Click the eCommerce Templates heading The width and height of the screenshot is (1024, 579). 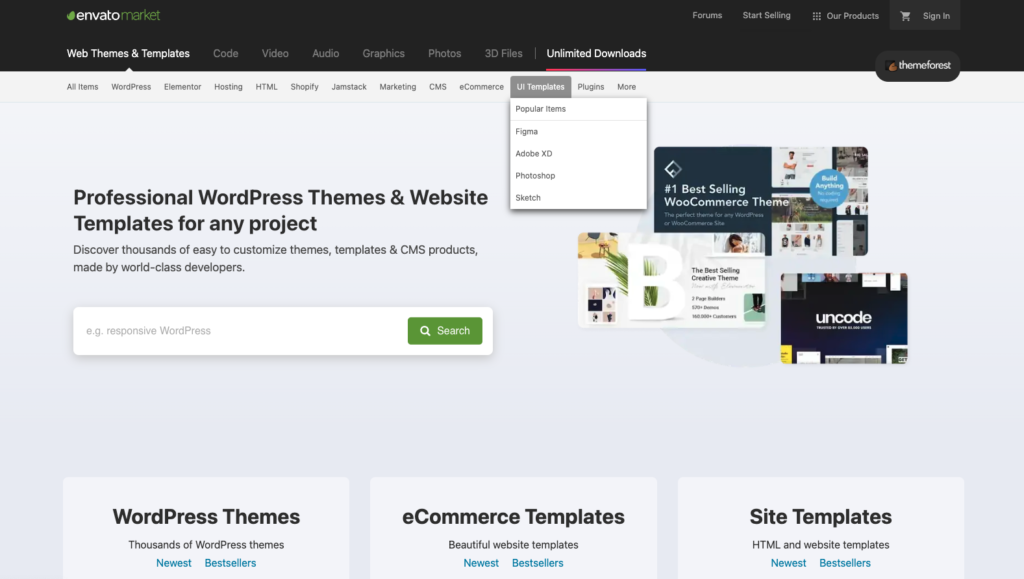[513, 516]
